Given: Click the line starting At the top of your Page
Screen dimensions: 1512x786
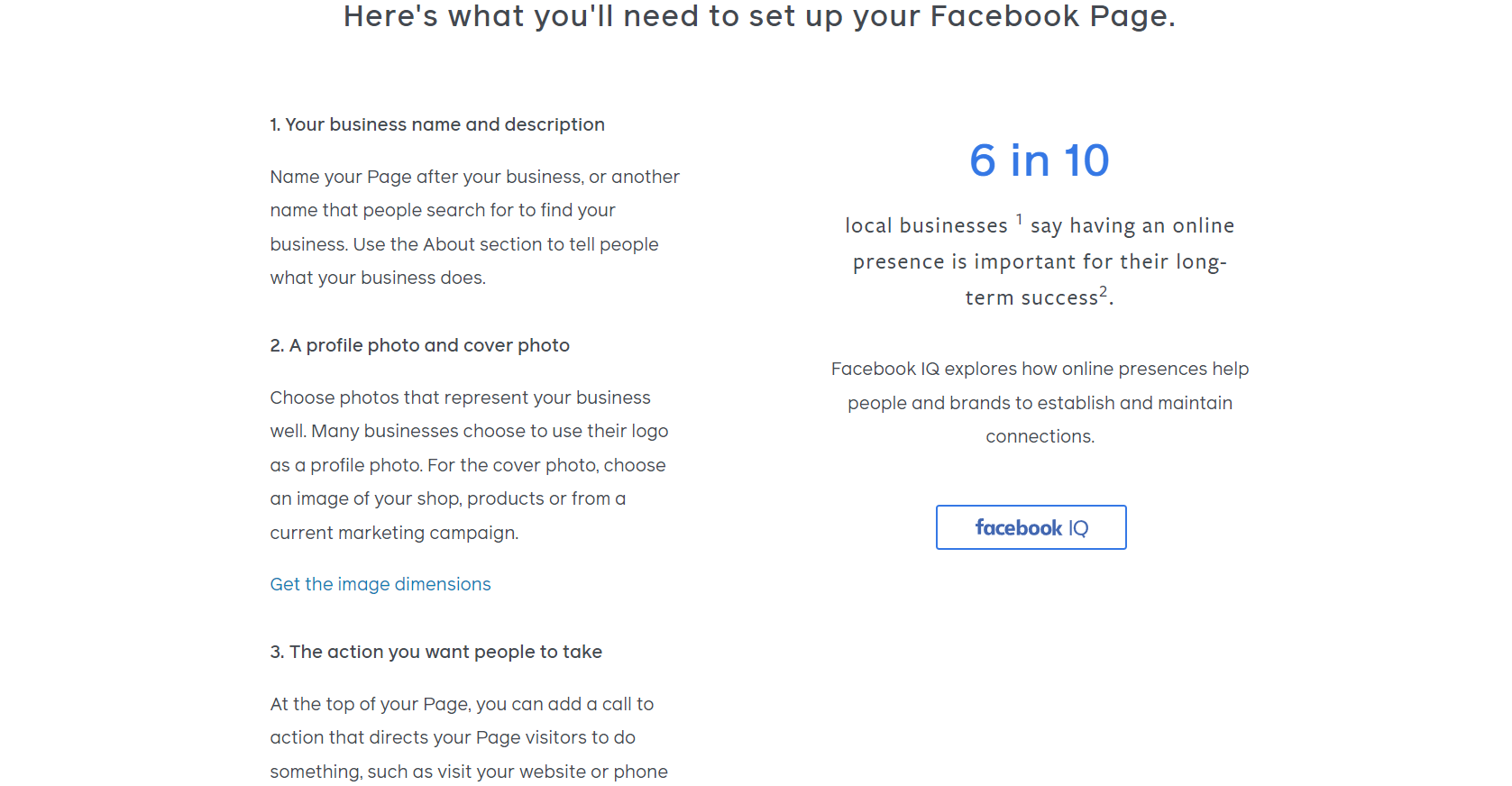Looking at the screenshot, I should click(x=462, y=704).
